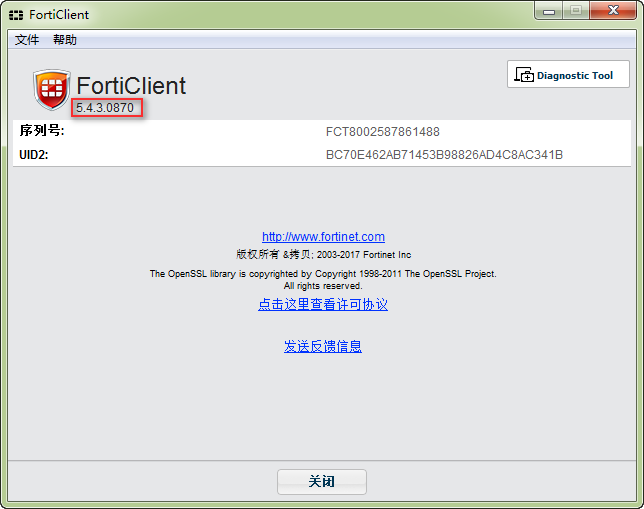
Task: Click the FortiClient title bar app icon
Action: [16, 15]
